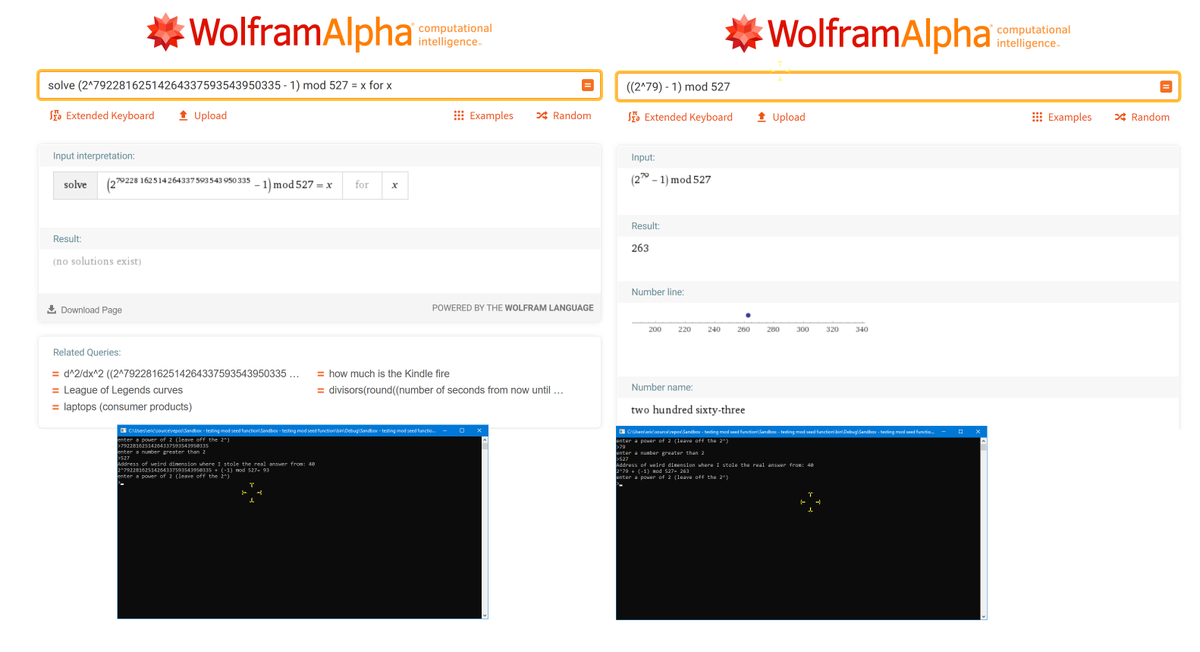
Task: Click the left console window title bar icon
Action: (123, 431)
